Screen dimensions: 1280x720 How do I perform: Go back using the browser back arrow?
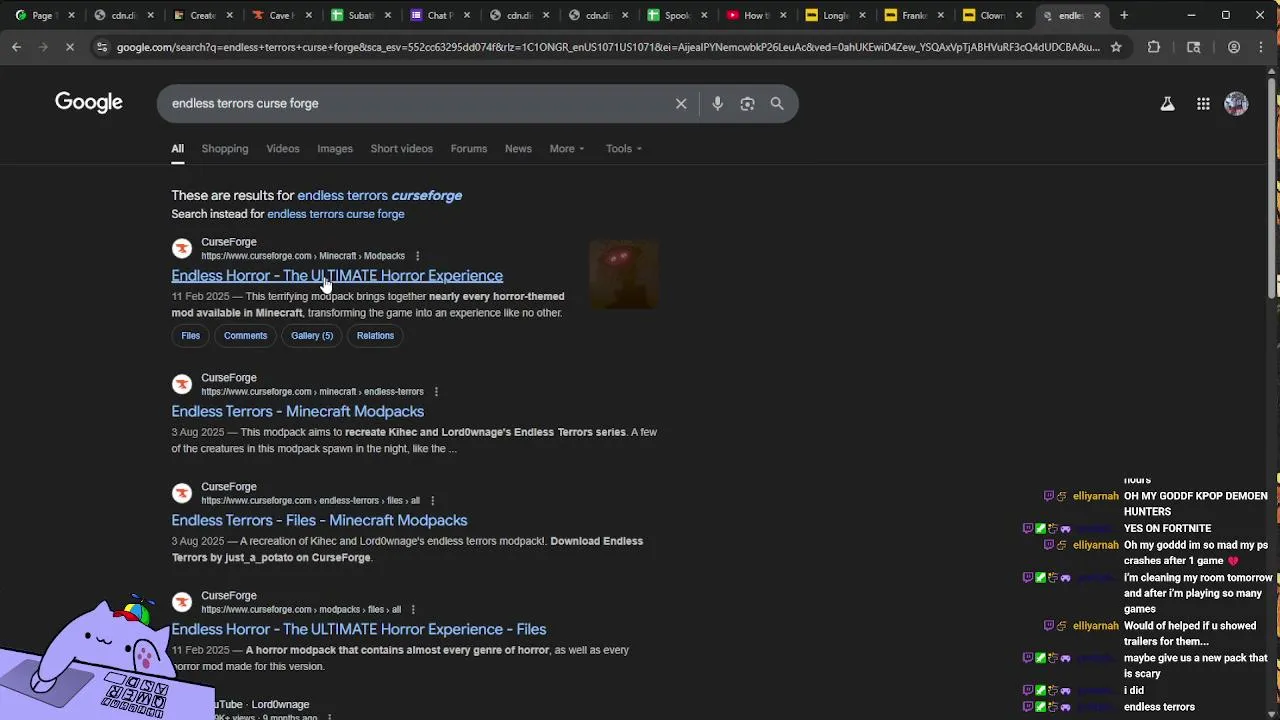click(x=16, y=47)
